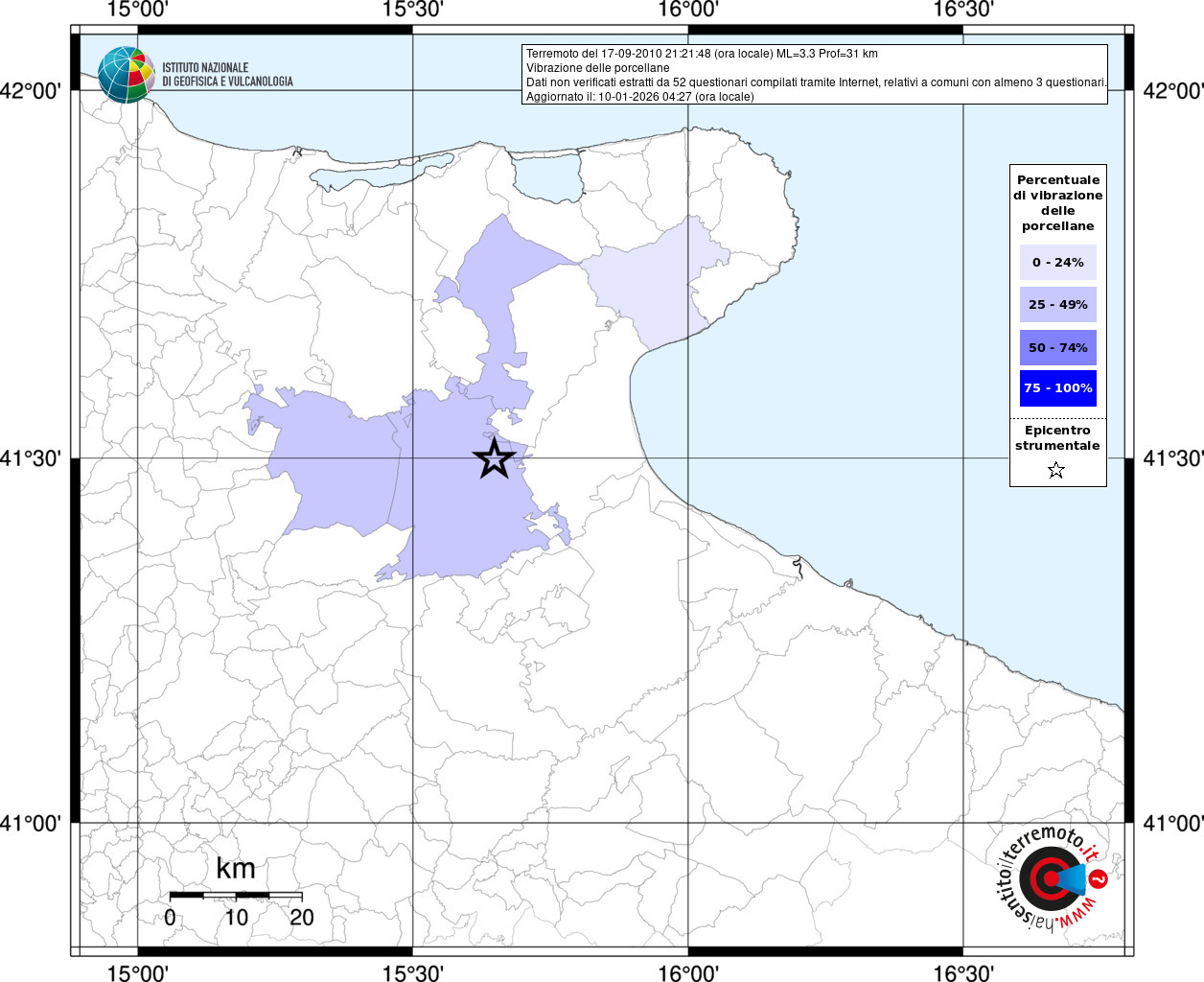Click the small star symbol in the legend
Image resolution: width=1204 pixels, height=982 pixels.
coord(1056,470)
